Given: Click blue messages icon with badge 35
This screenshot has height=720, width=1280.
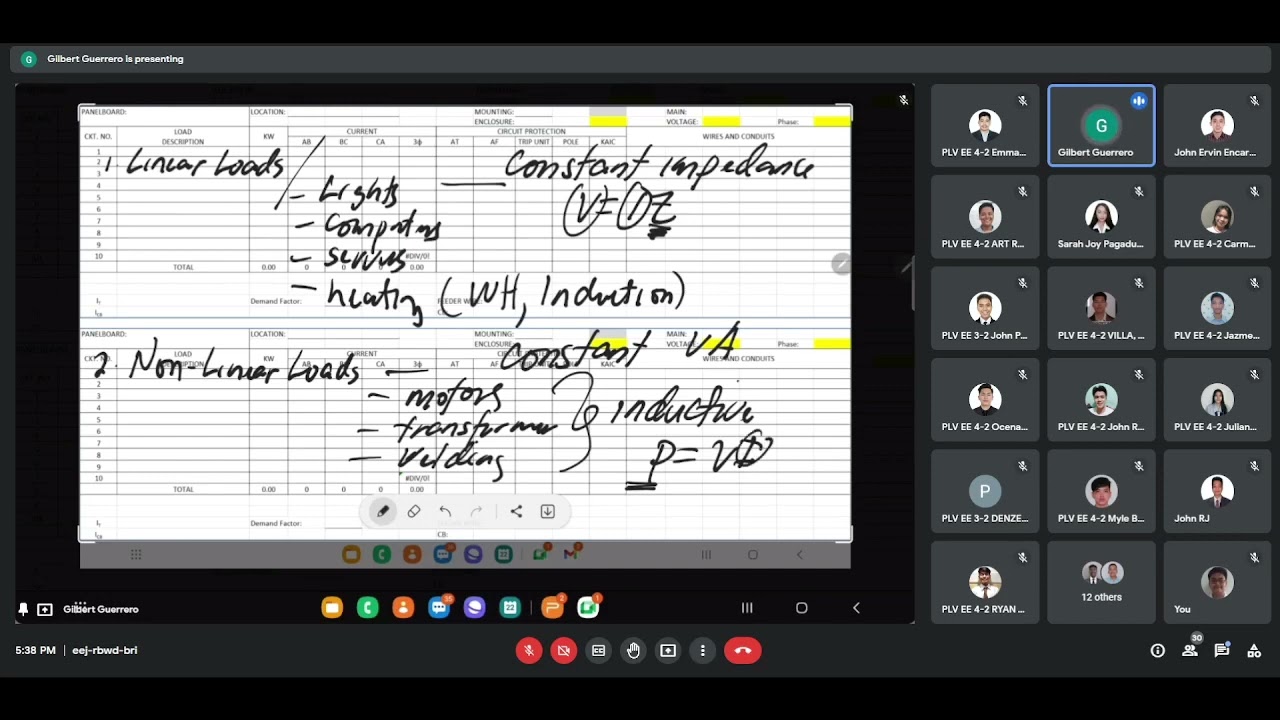Looking at the screenshot, I should pyautogui.click(x=439, y=607).
